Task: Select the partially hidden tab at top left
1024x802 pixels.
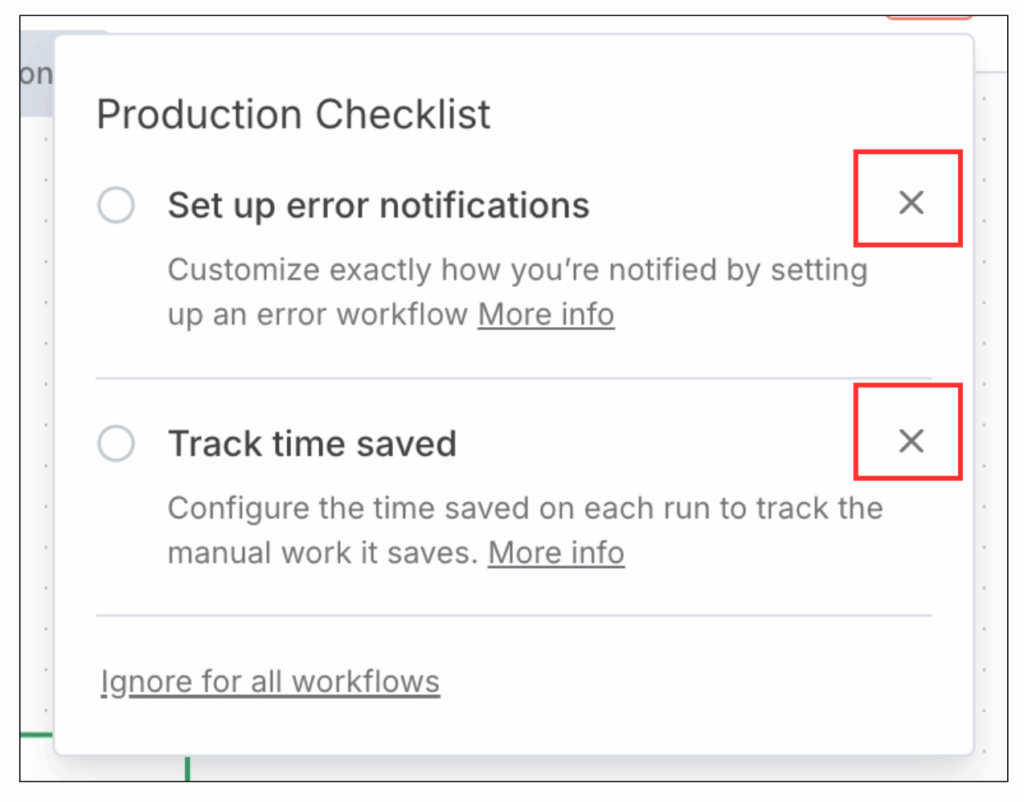Action: point(37,75)
